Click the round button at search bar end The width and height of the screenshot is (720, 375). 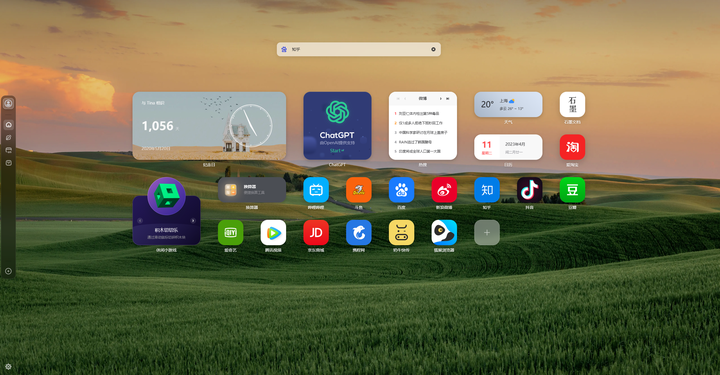pyautogui.click(x=433, y=49)
